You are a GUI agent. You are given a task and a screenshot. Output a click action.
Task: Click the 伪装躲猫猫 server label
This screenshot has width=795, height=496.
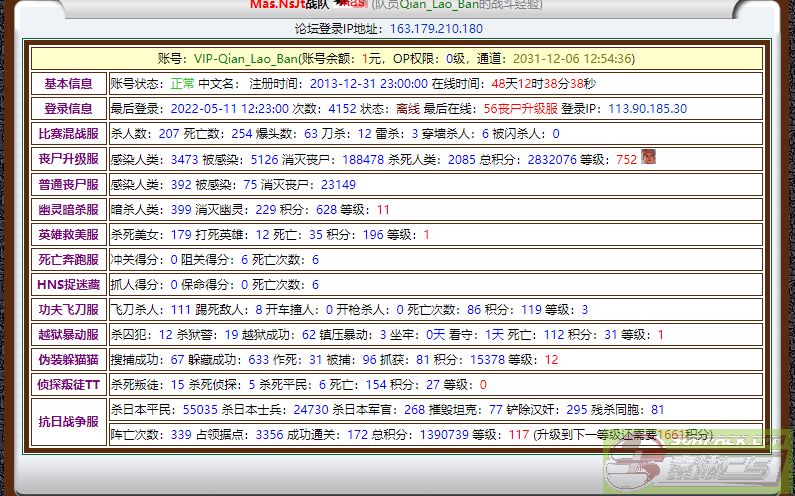tap(68, 360)
